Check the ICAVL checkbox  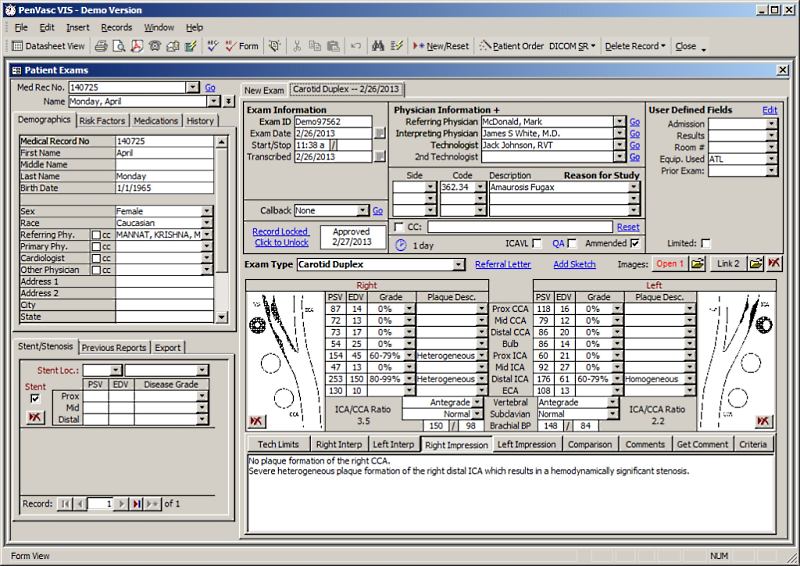pyautogui.click(x=537, y=243)
